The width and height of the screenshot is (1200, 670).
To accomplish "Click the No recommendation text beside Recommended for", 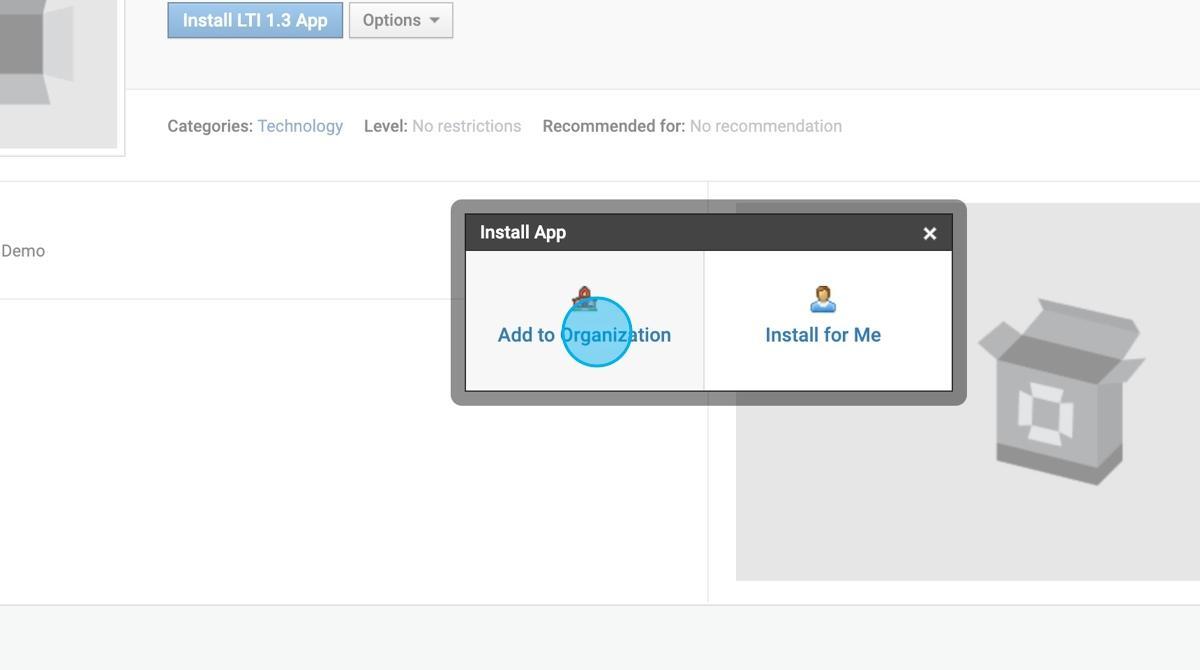I will 766,126.
